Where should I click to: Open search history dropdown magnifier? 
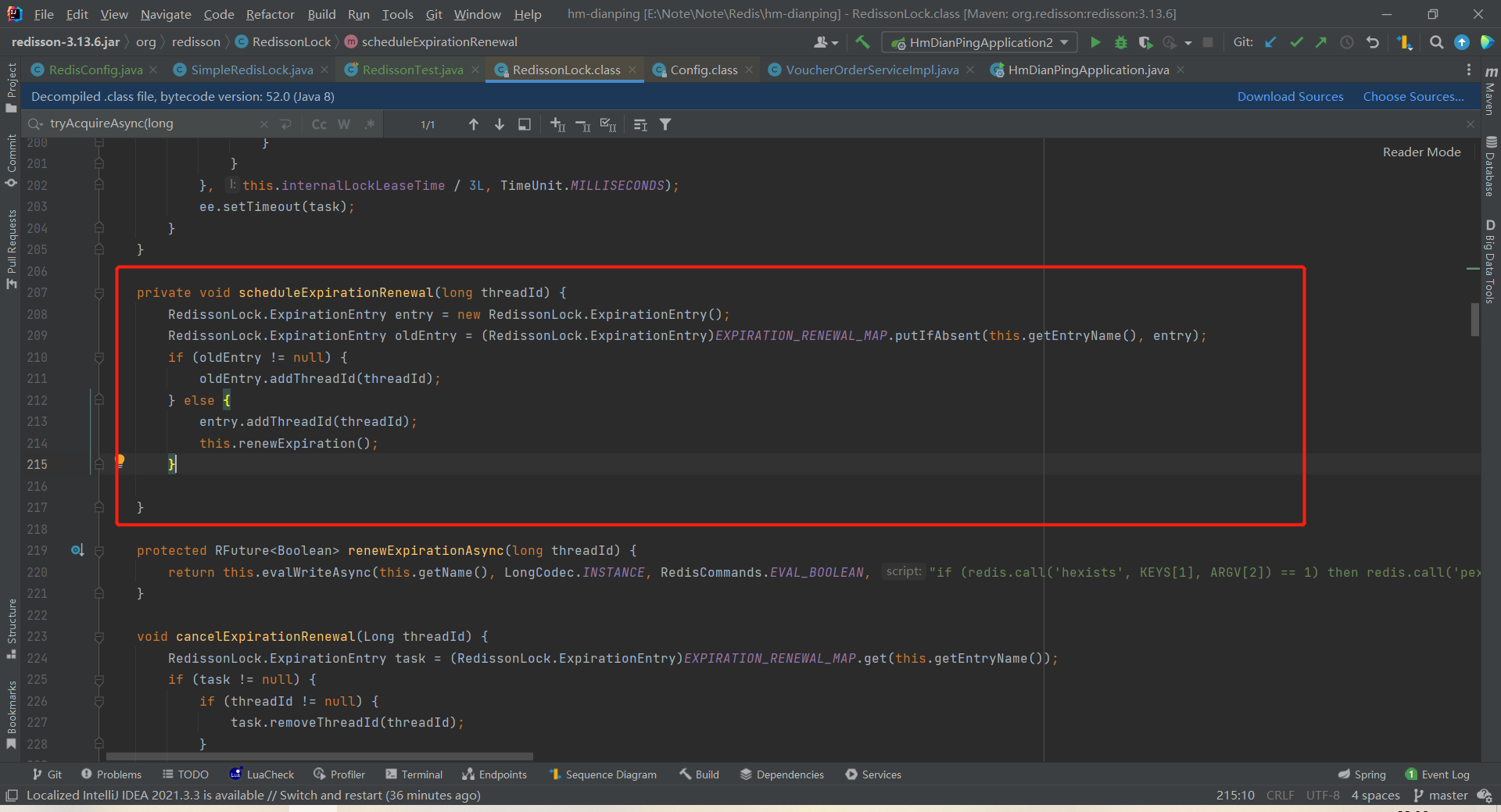pos(35,123)
